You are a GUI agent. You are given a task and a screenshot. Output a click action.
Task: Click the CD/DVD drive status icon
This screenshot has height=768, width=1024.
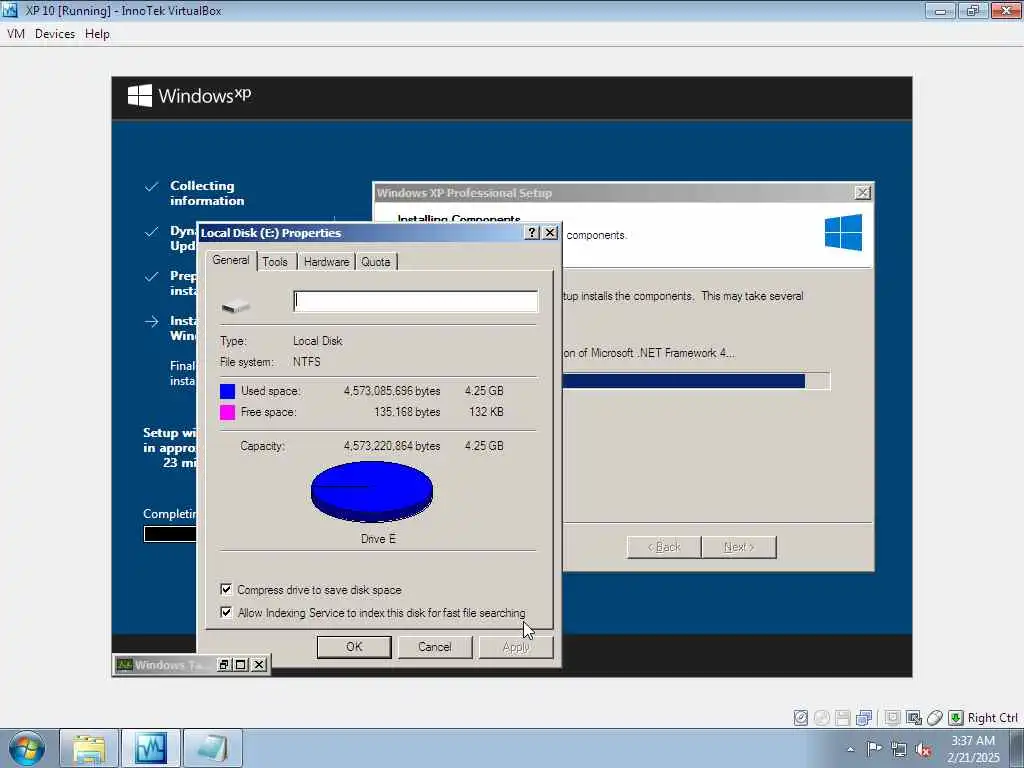click(x=822, y=718)
